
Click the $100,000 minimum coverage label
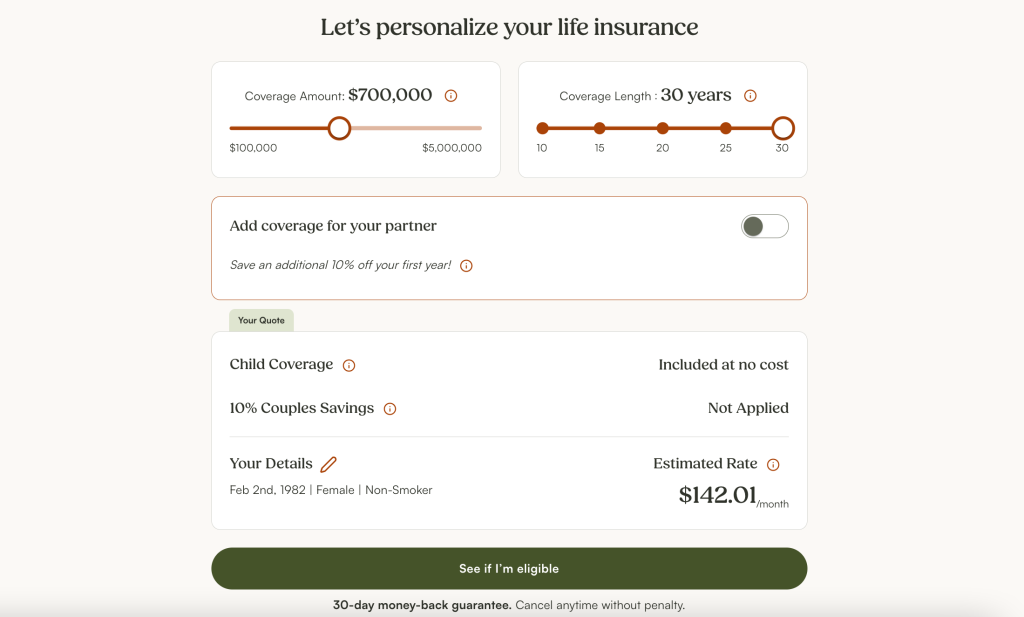(x=253, y=148)
